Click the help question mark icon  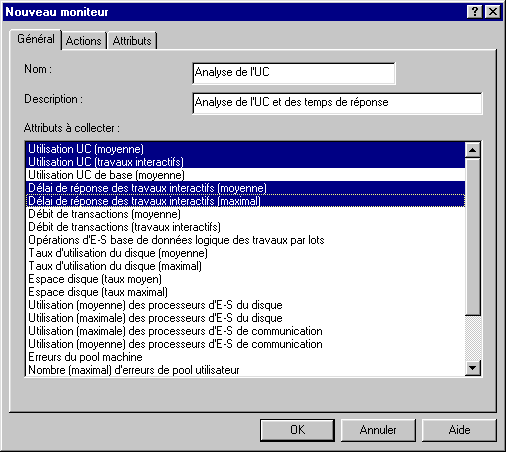pyautogui.click(x=475, y=12)
